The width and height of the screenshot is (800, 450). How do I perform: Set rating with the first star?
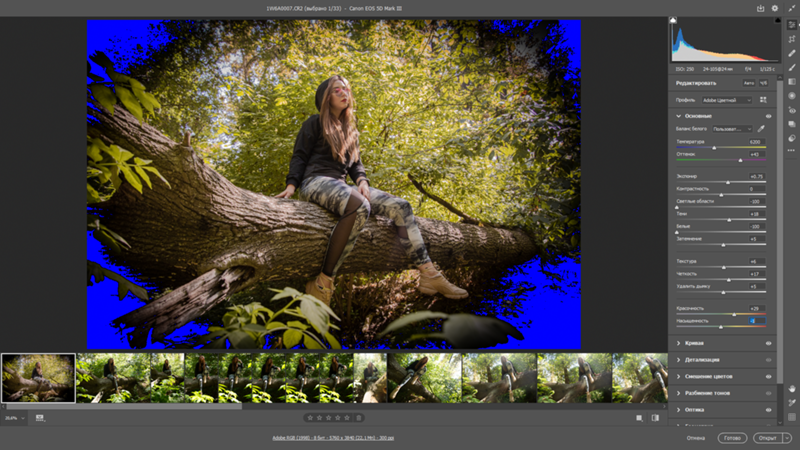[310, 418]
